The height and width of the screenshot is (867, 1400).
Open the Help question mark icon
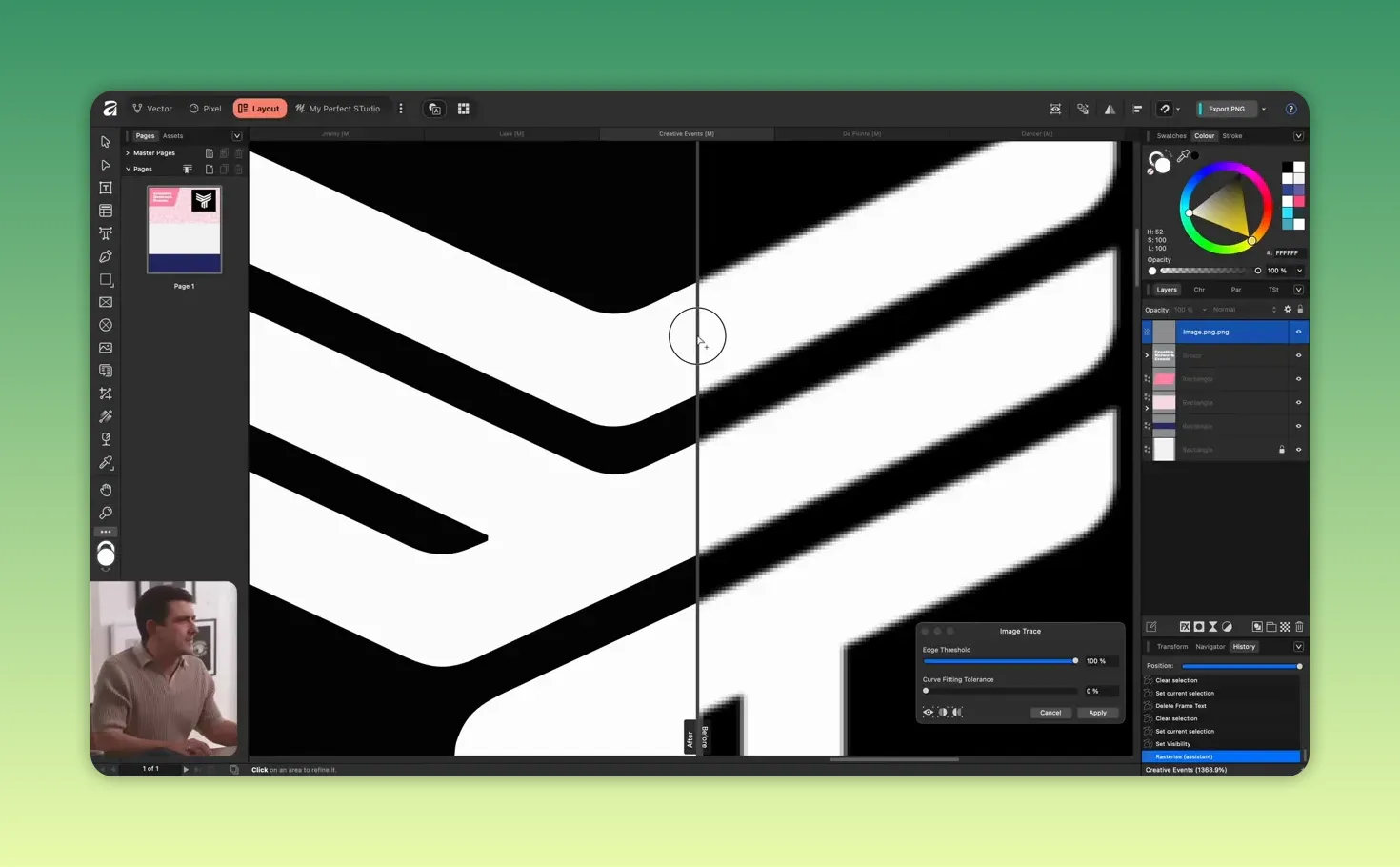coord(1291,109)
